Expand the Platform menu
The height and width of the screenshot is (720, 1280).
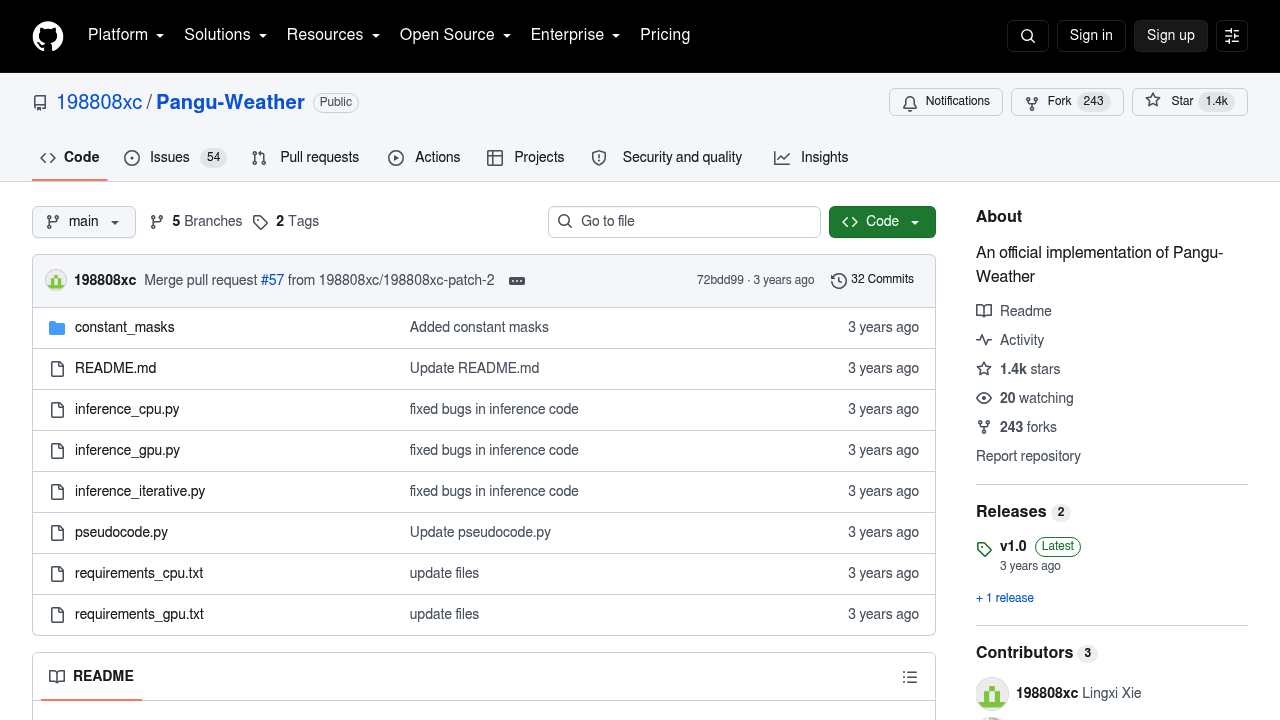(126, 35)
